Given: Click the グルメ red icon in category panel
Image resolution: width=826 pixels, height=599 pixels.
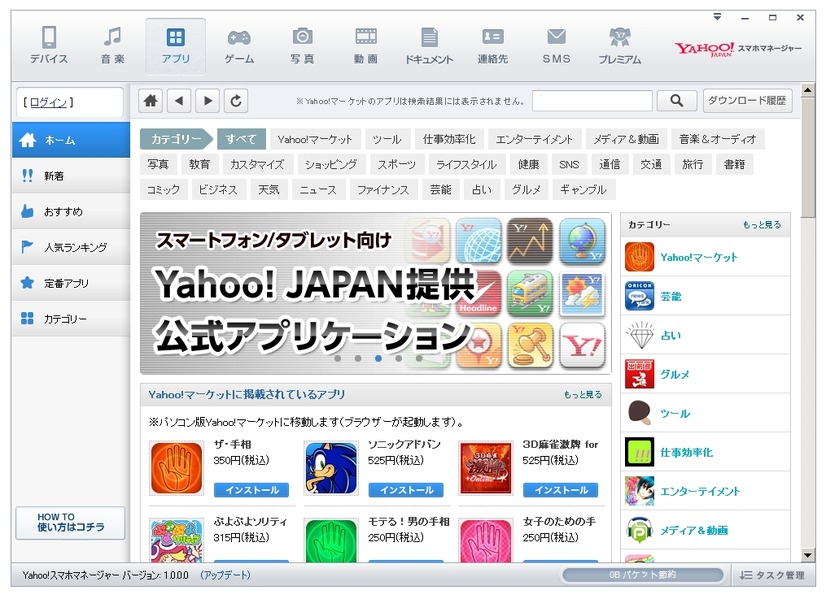Looking at the screenshot, I should tap(640, 374).
